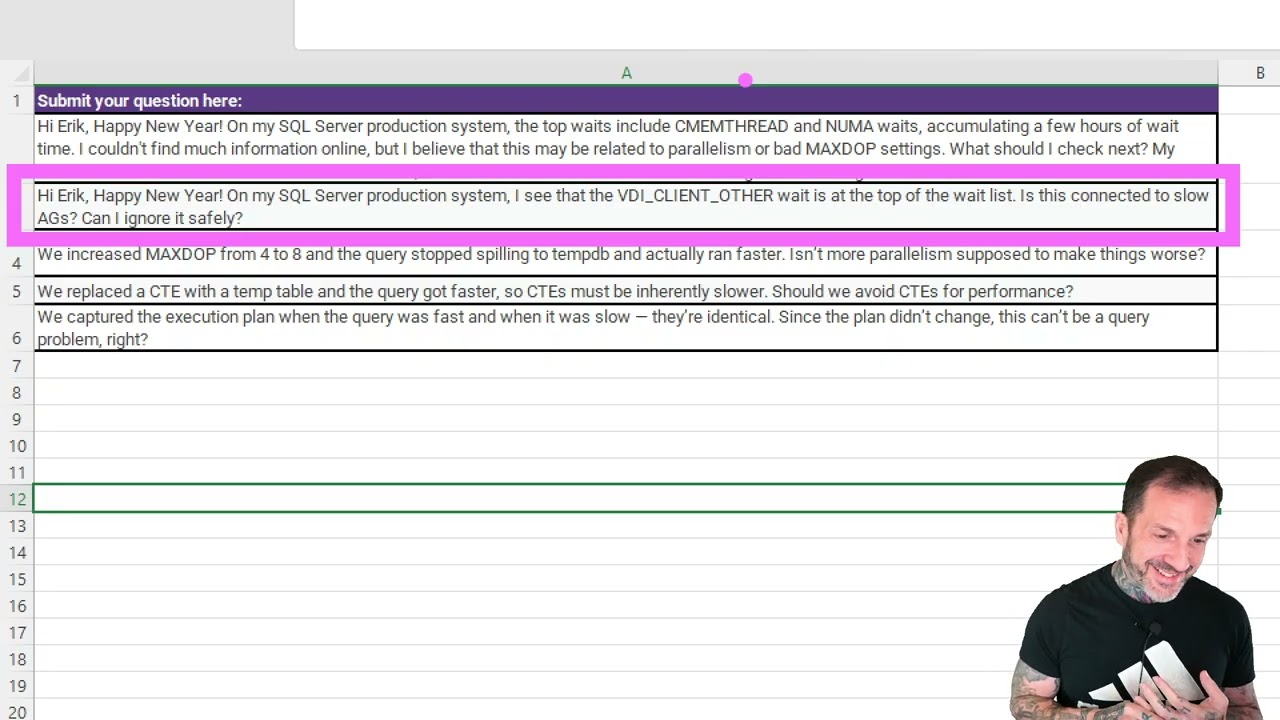Click row header 9

coord(17,419)
